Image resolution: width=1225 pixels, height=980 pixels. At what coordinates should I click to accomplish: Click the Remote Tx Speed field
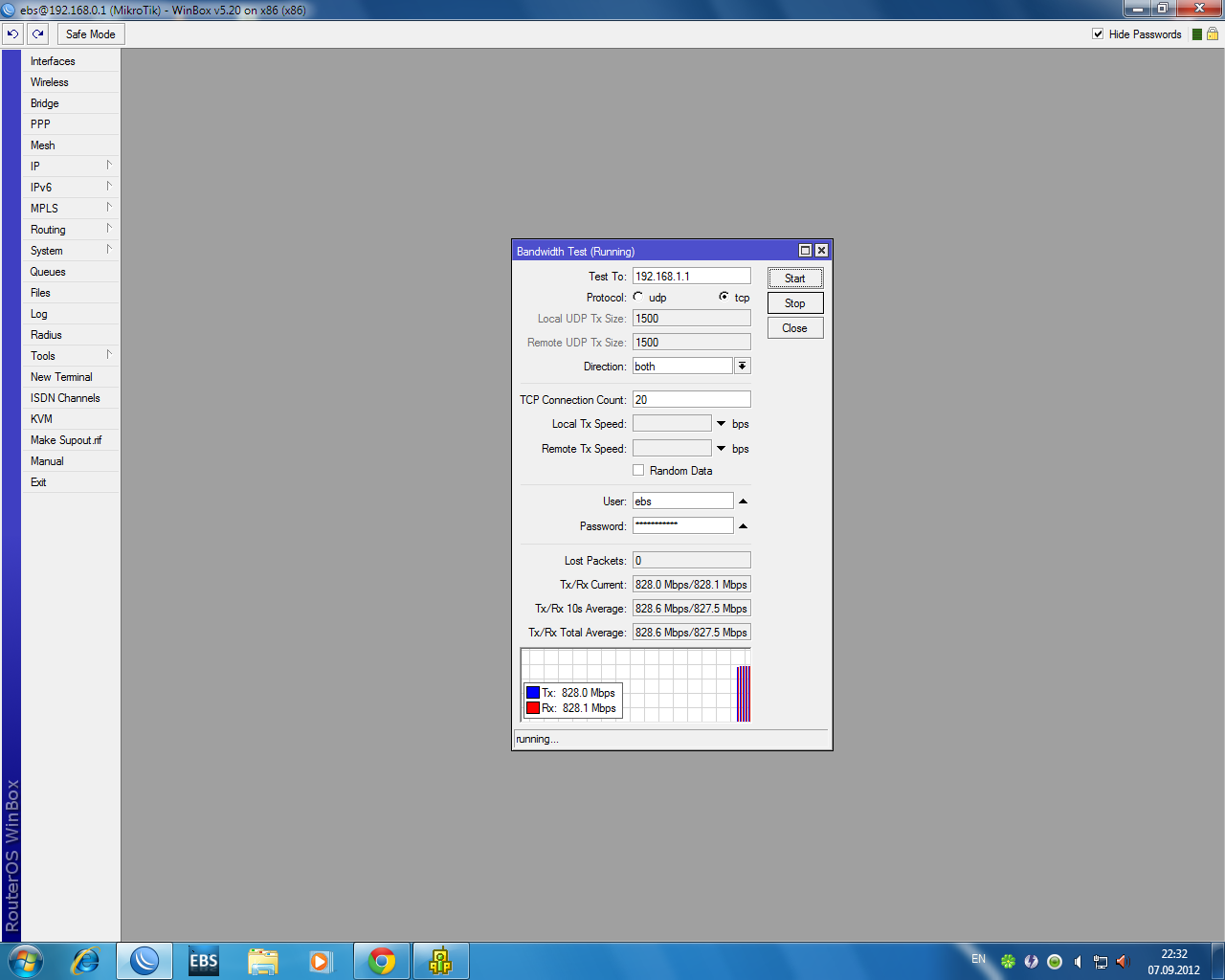(673, 448)
